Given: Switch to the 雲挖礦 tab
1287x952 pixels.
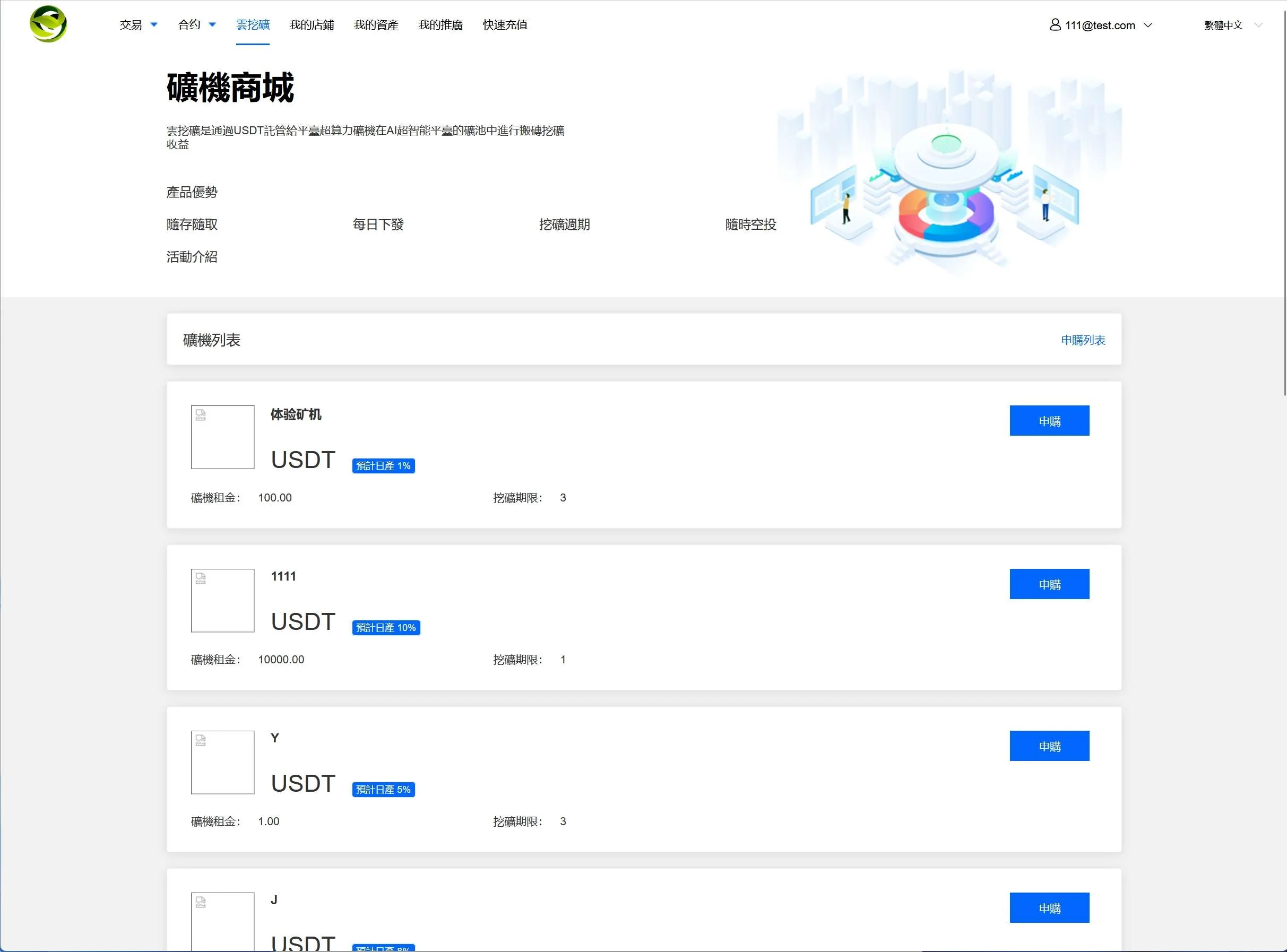Looking at the screenshot, I should pyautogui.click(x=253, y=25).
